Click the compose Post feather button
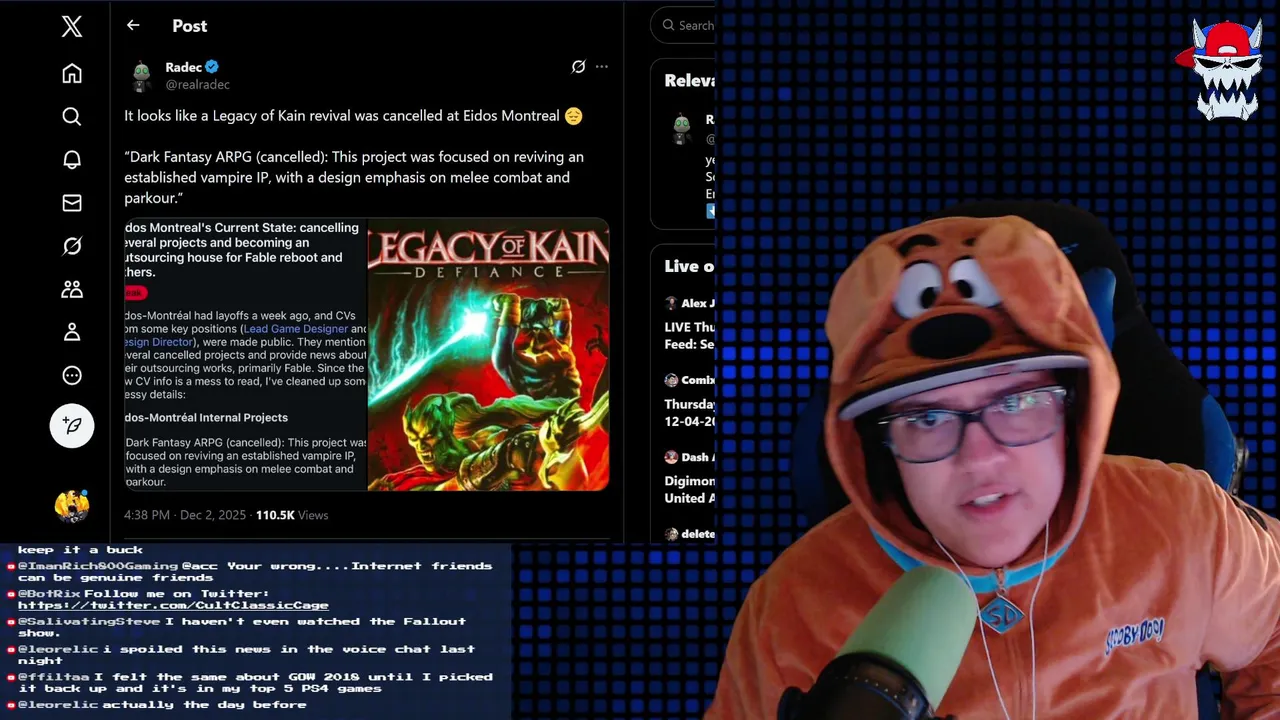Screen dimensions: 1280x720 pos(72,426)
